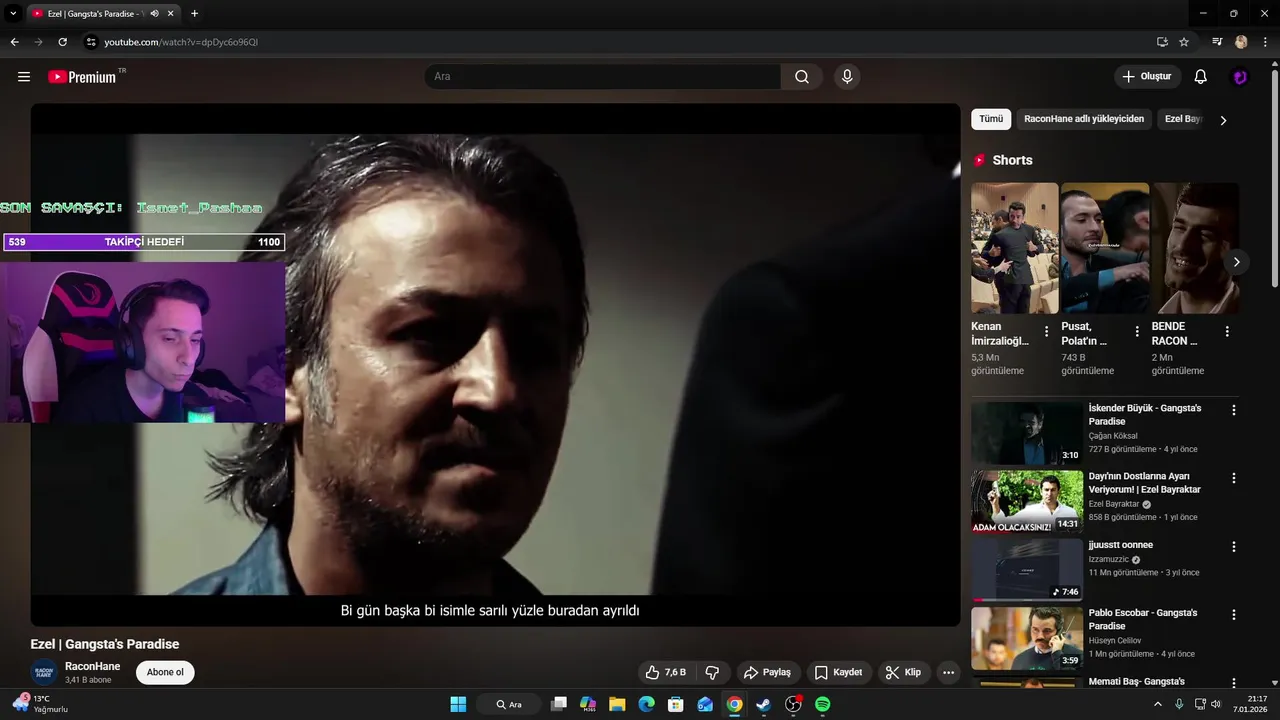Select the Ezel Bay... filter chip
The height and width of the screenshot is (720, 1280).
[1183, 119]
